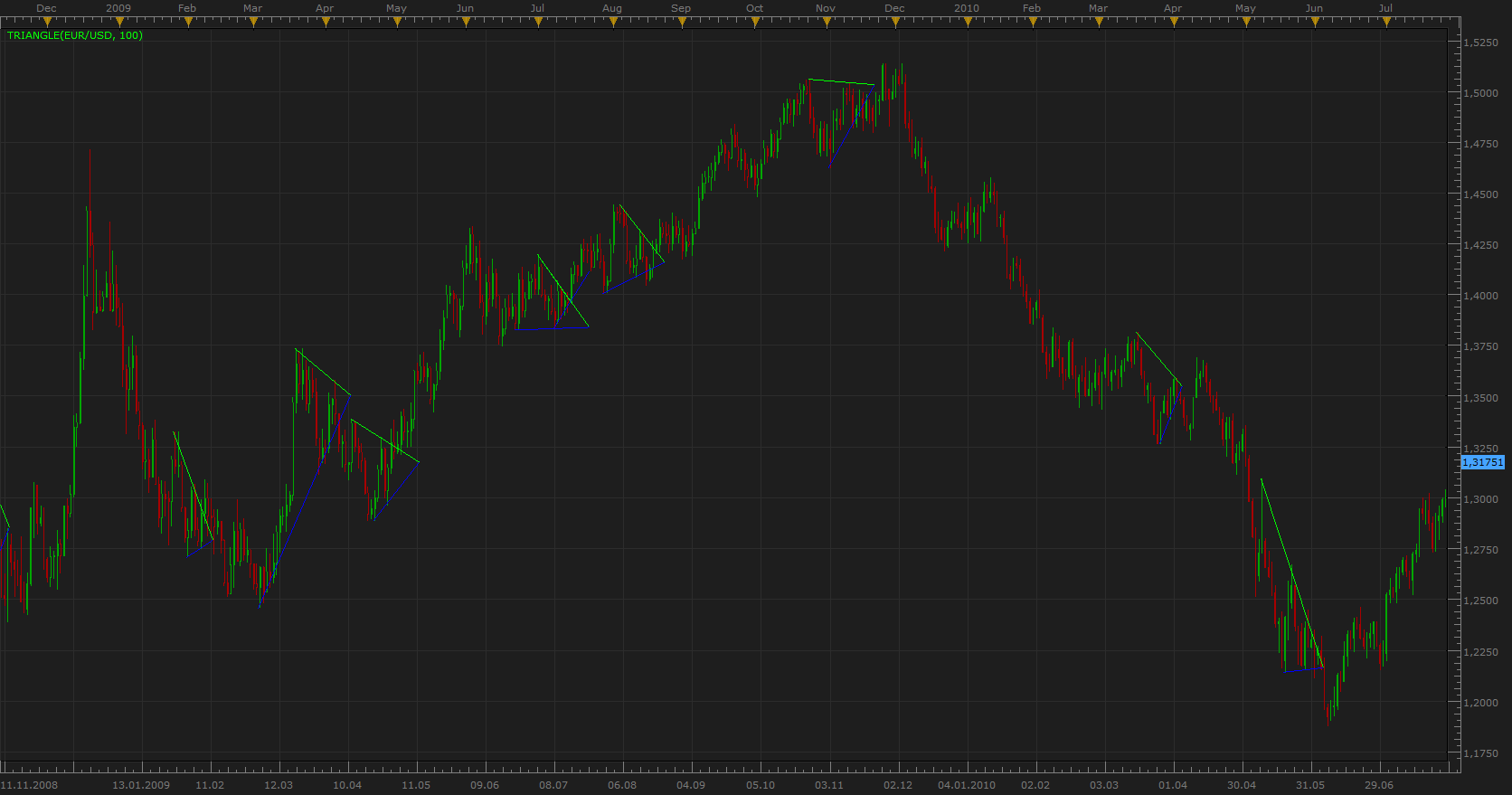1512x795 pixels.
Task: Select the 29.06 date on bottom axis
Action: tap(1379, 785)
